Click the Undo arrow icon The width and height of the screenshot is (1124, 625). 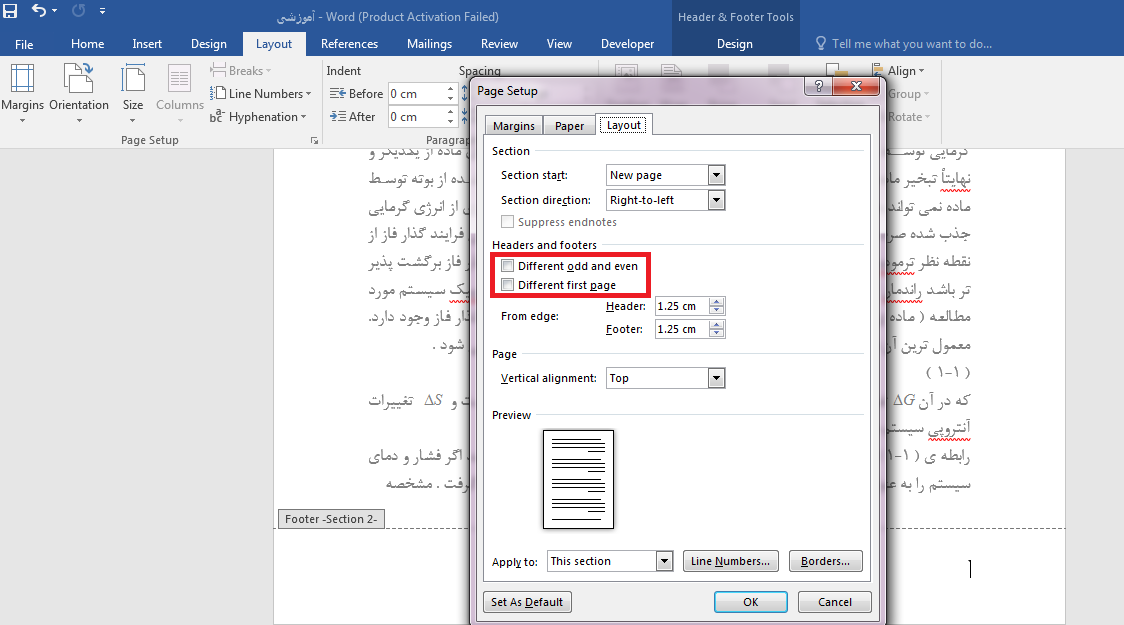(39, 11)
